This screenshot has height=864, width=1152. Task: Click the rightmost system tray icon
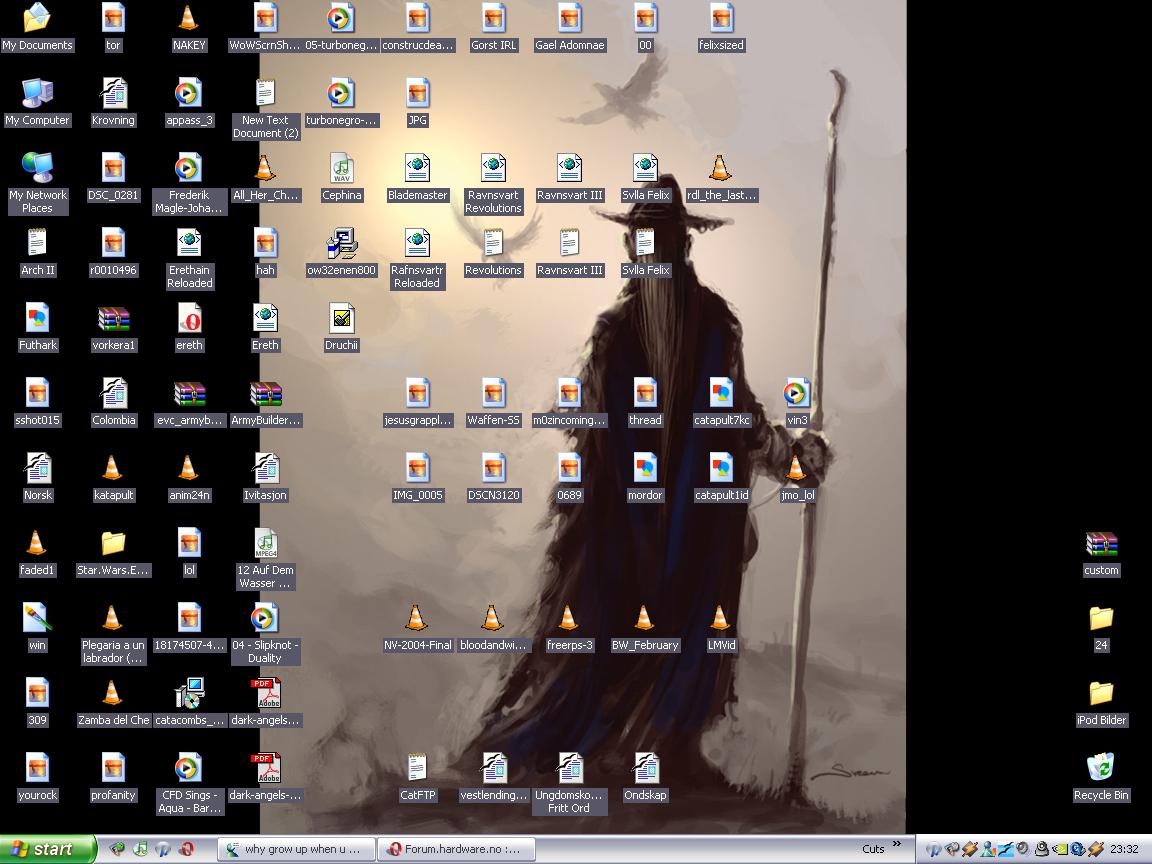pos(1096,849)
